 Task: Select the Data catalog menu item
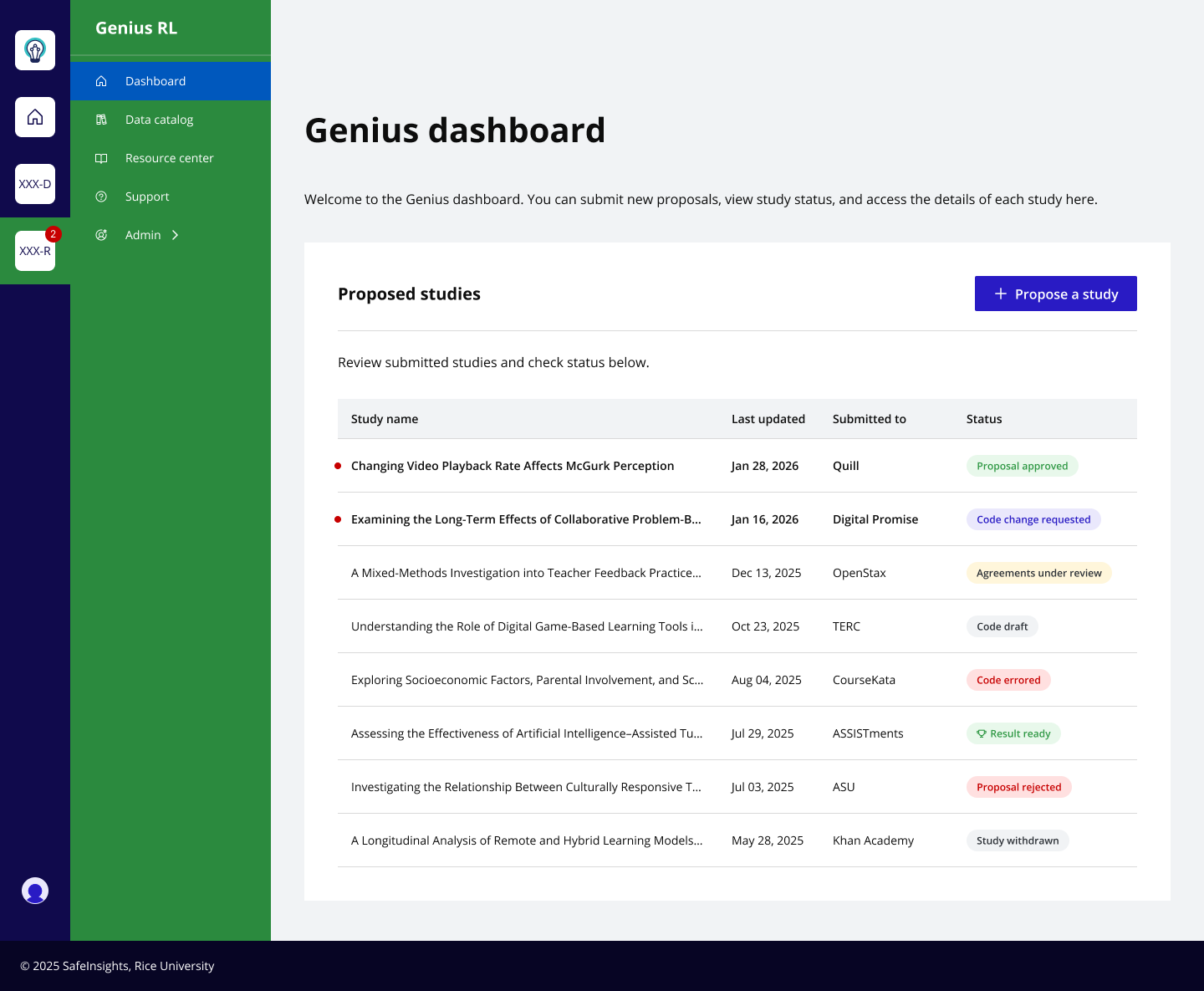(157, 119)
